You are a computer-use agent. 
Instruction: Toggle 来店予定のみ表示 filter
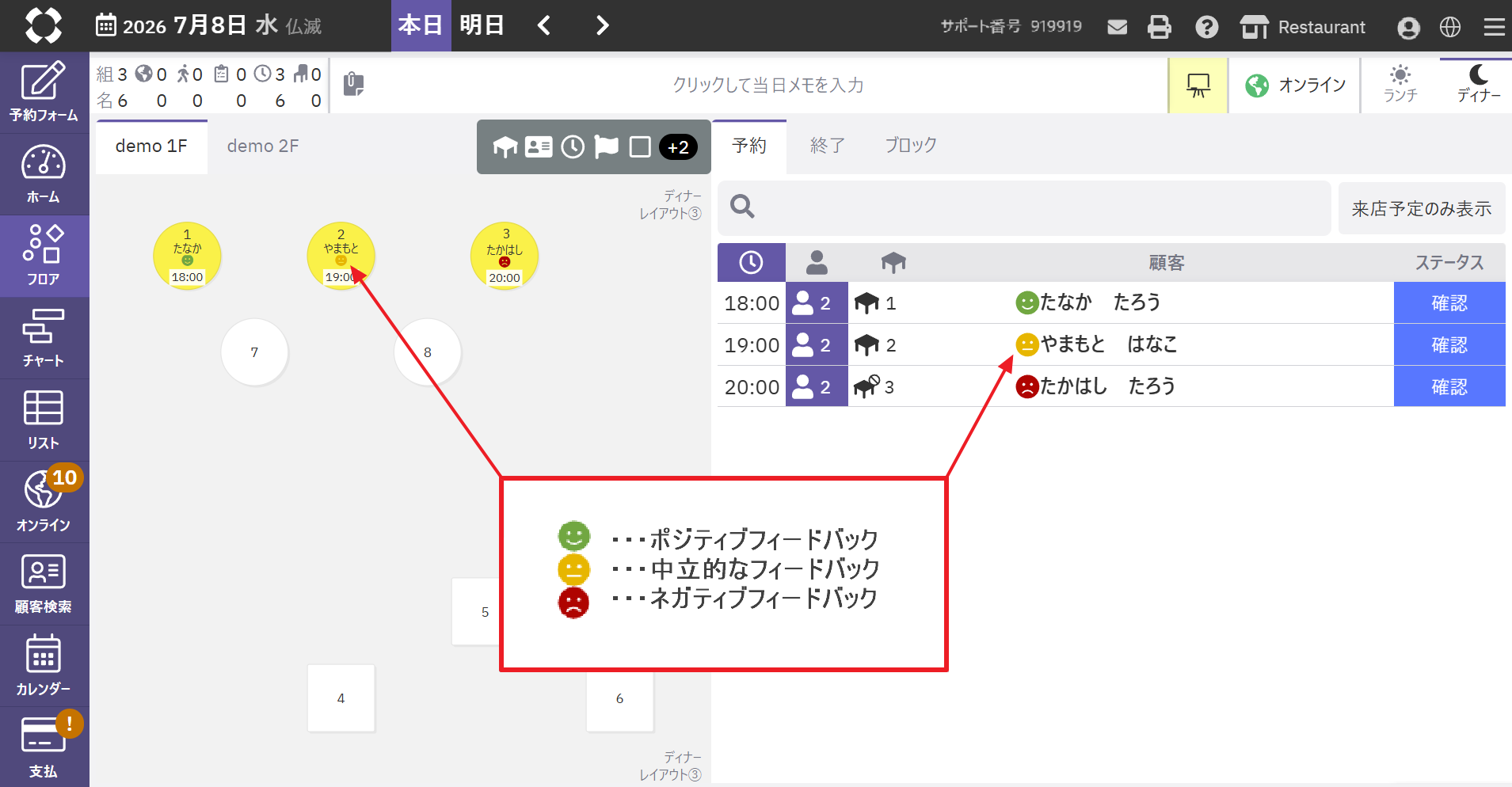pyautogui.click(x=1422, y=209)
